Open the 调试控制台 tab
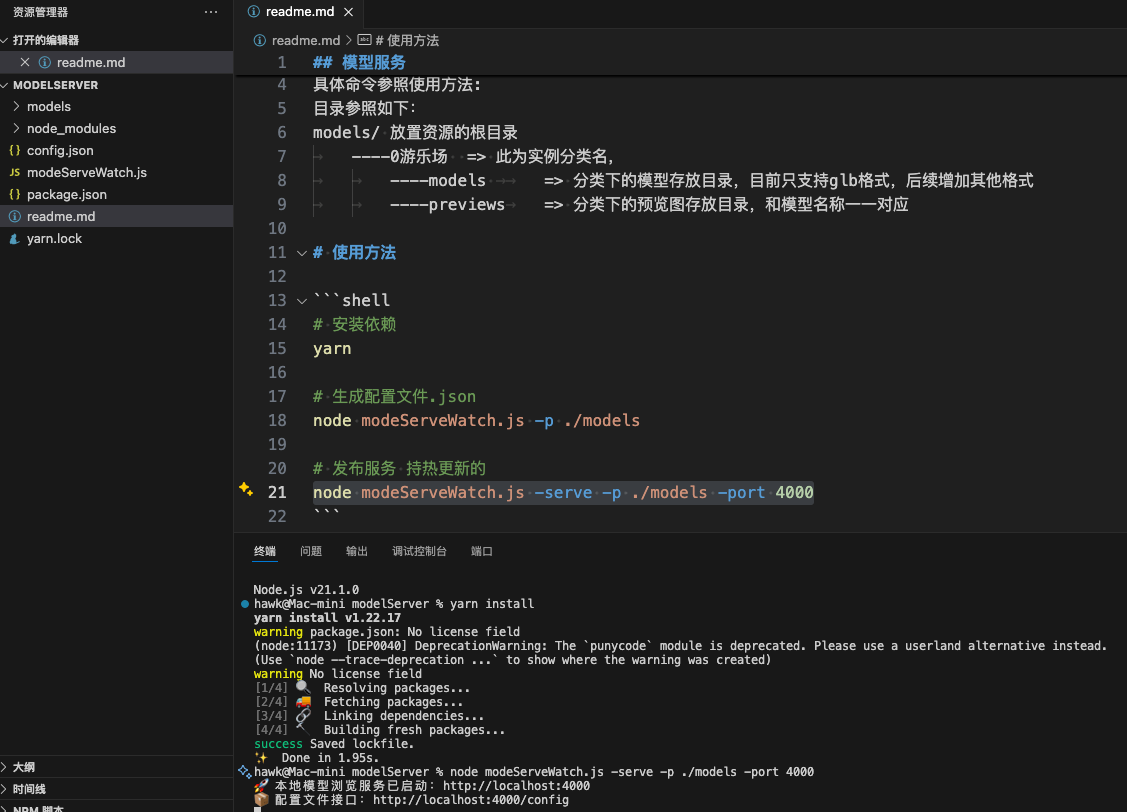This screenshot has width=1127, height=812. coord(419,551)
